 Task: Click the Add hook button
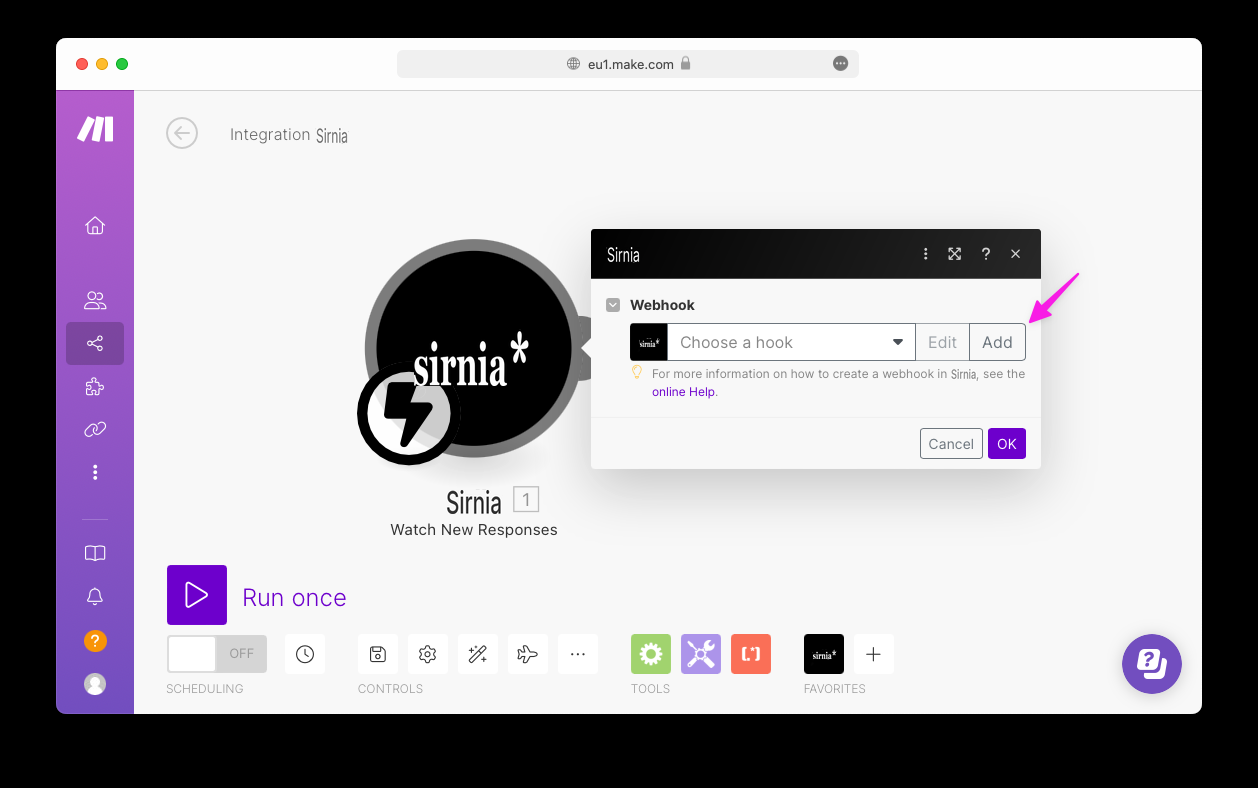[997, 342]
